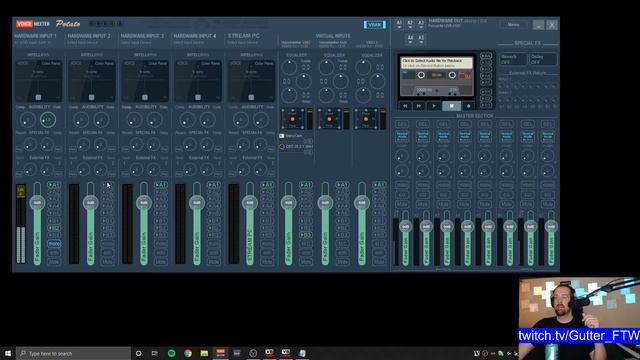Toggle mono on Hardware Input 1
This screenshot has width=640, height=360.
[x=54, y=244]
